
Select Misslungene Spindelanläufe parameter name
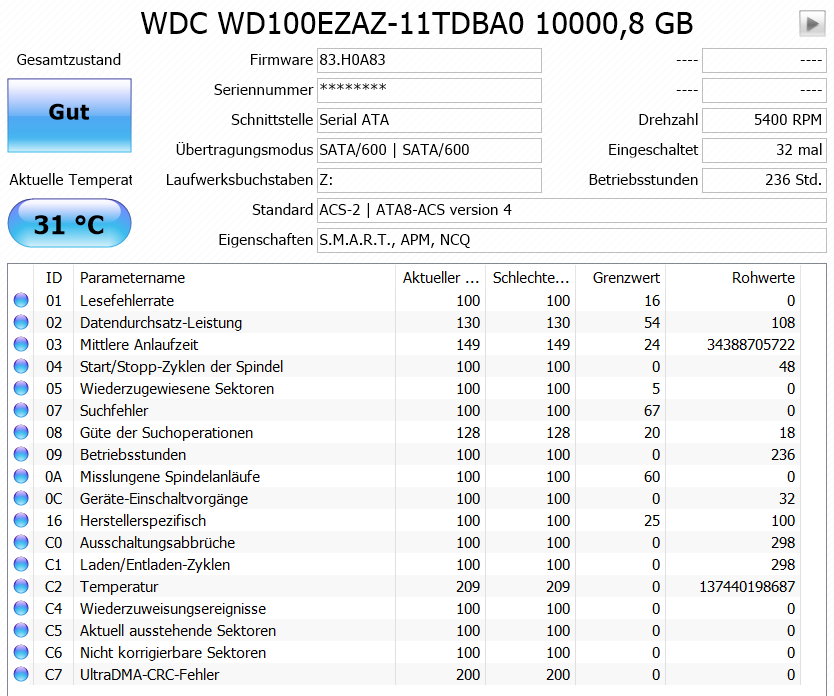point(170,477)
